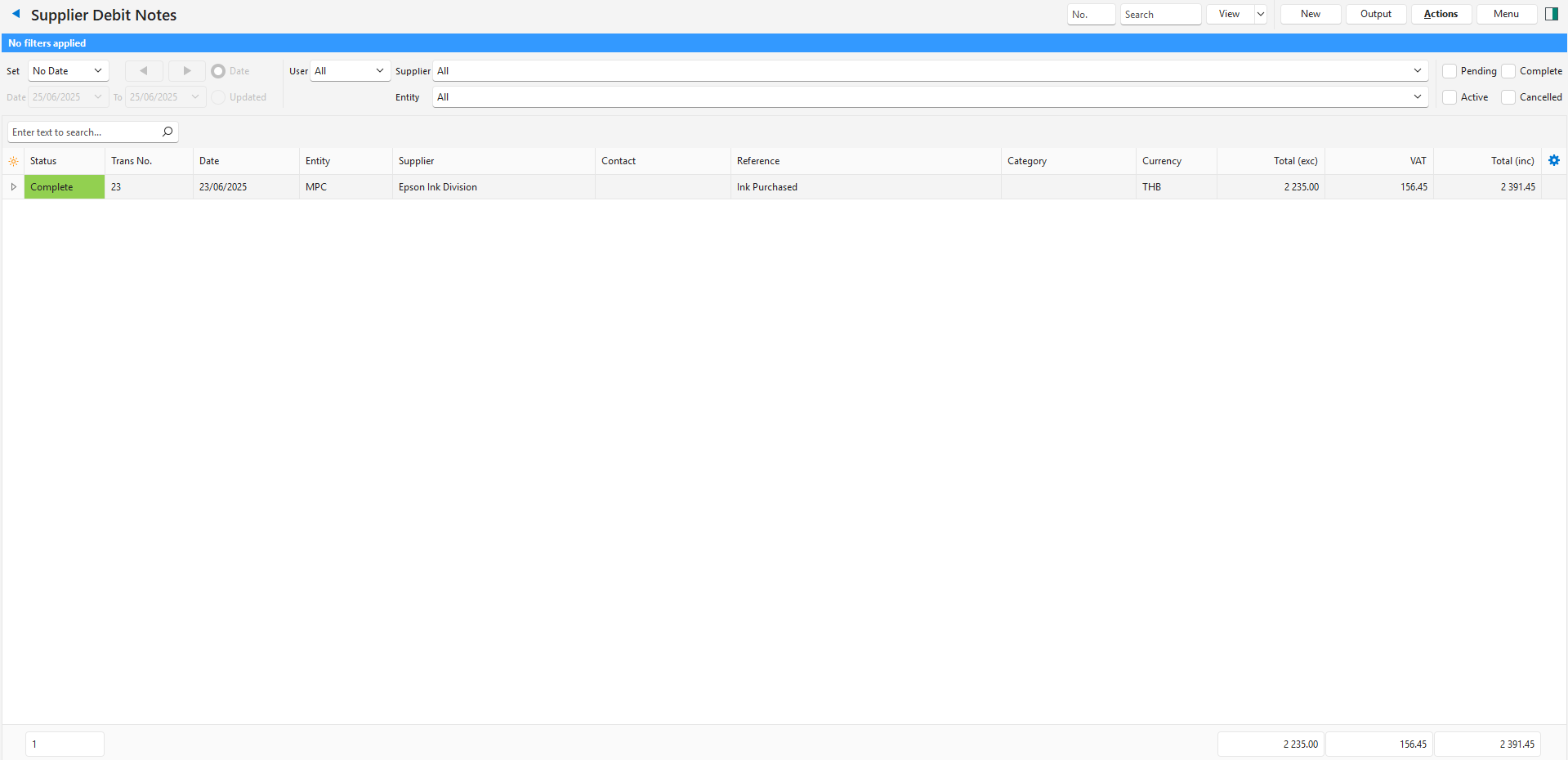Image resolution: width=1568 pixels, height=760 pixels.
Task: Go to next date period arrow
Action: 187,71
